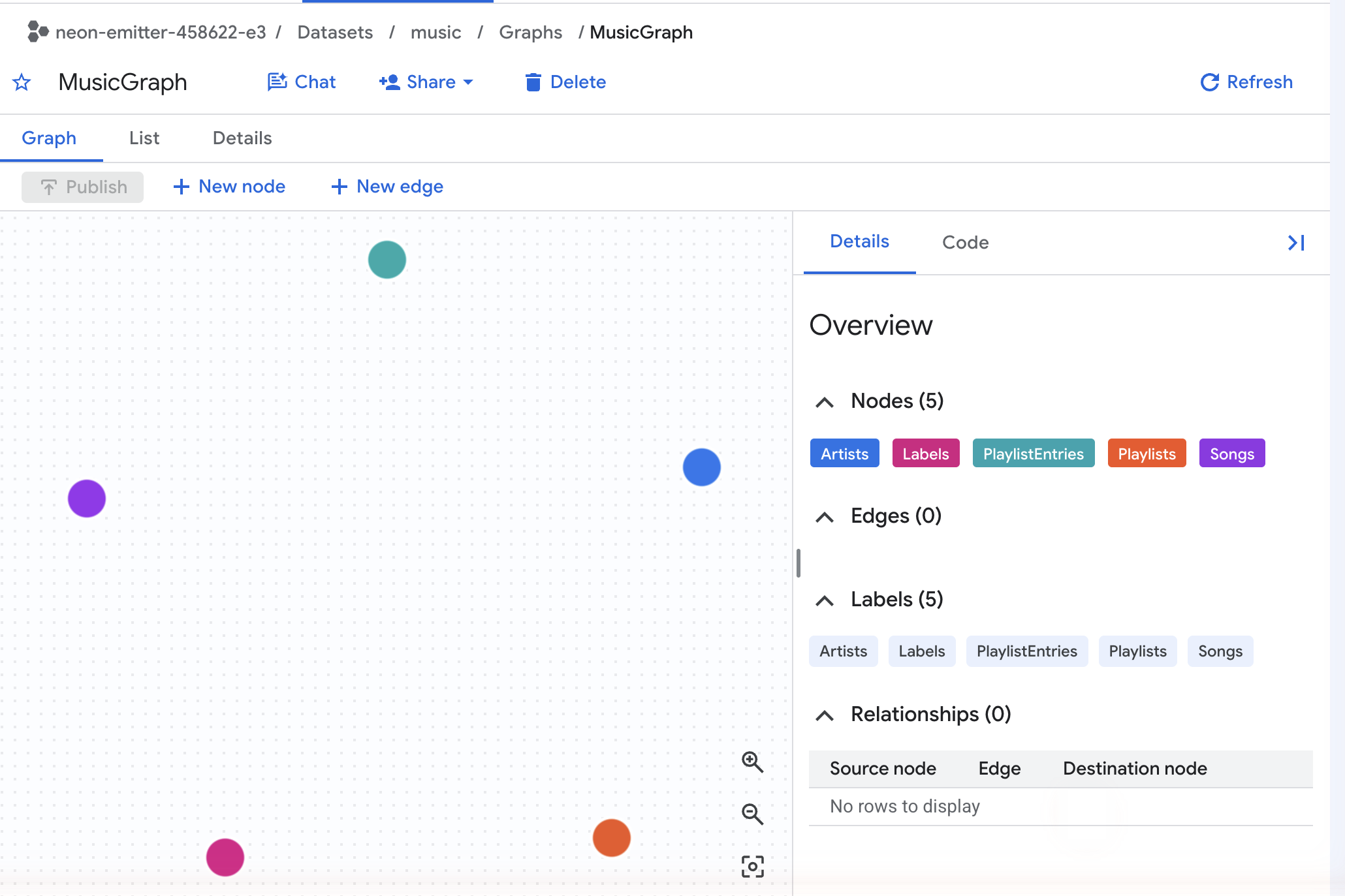Select the teal PlaylistEntries node chip
The image size is (1345, 896).
tap(1034, 454)
